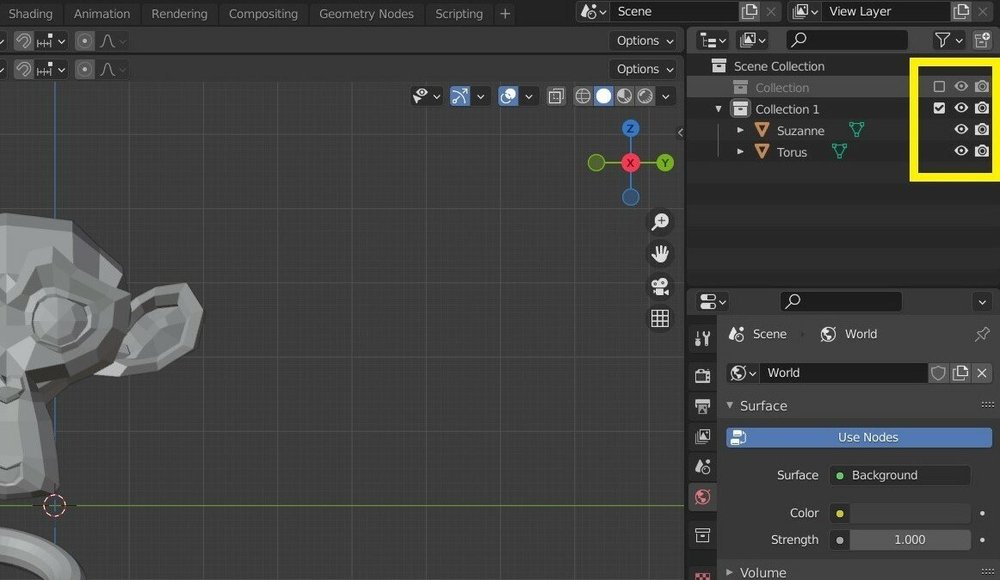The width and height of the screenshot is (1000, 580).
Task: Open the outliner Filter dropdown
Action: 947,40
